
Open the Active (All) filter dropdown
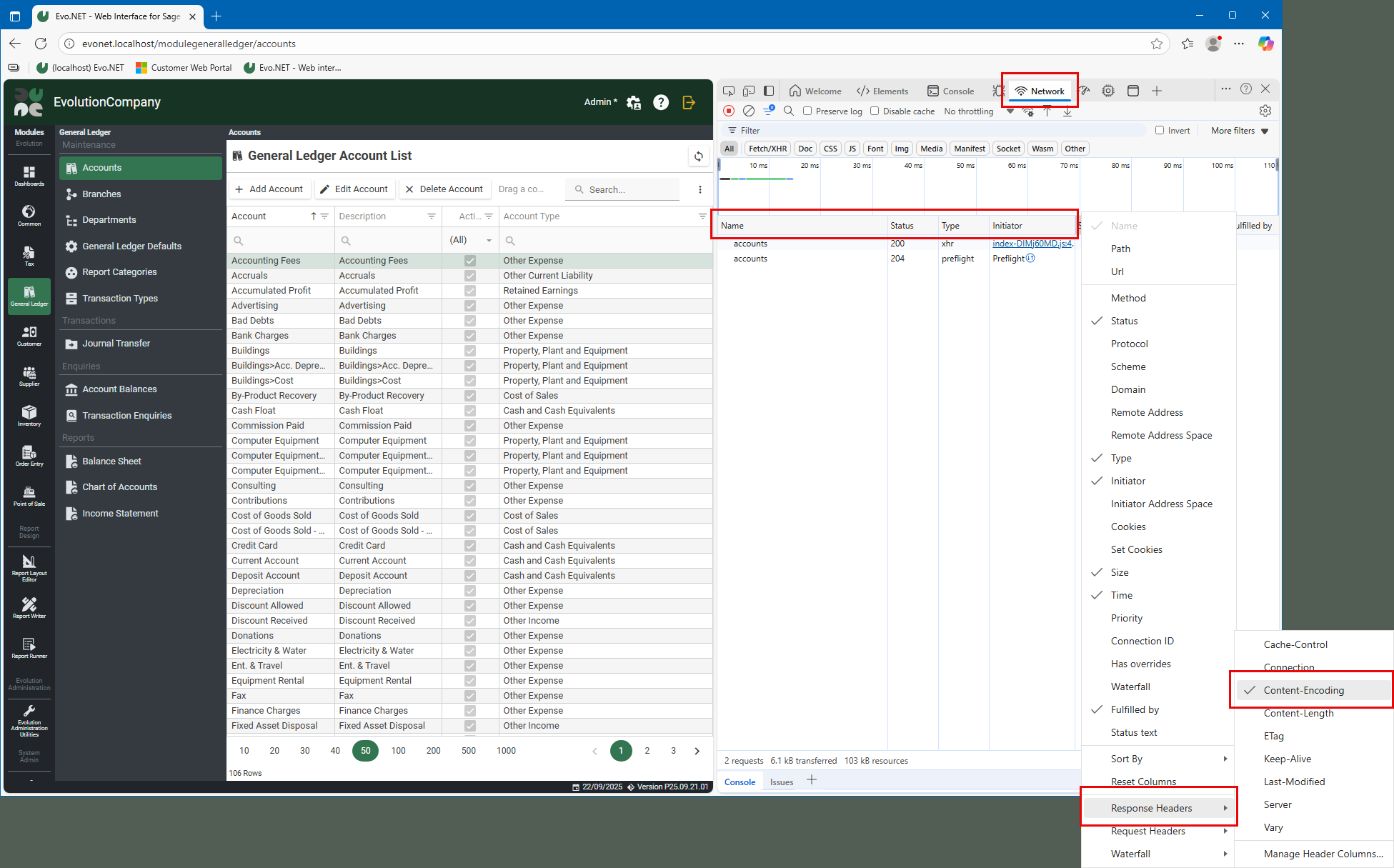tap(469, 240)
